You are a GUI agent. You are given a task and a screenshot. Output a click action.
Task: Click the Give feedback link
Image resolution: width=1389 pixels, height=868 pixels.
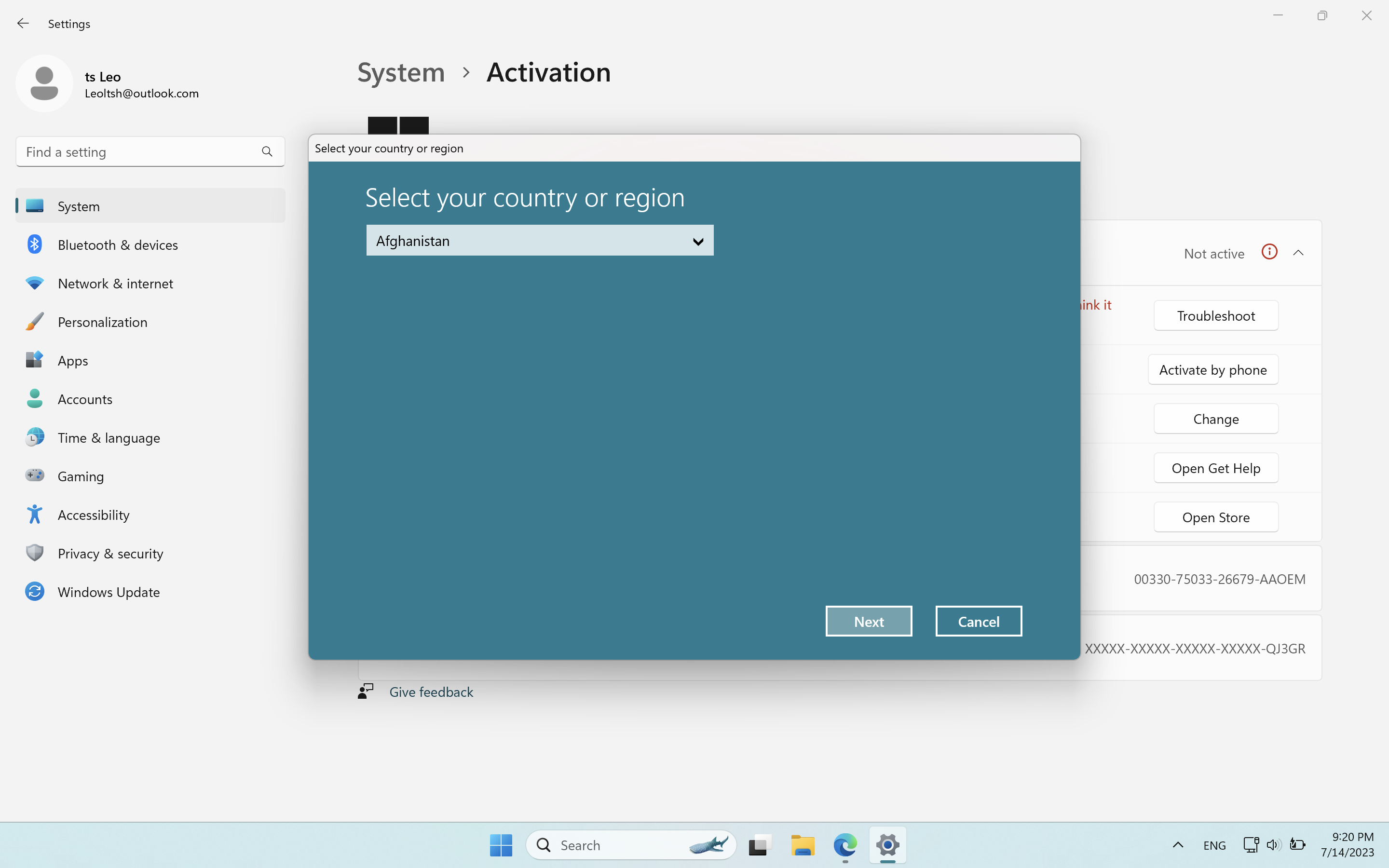click(431, 692)
